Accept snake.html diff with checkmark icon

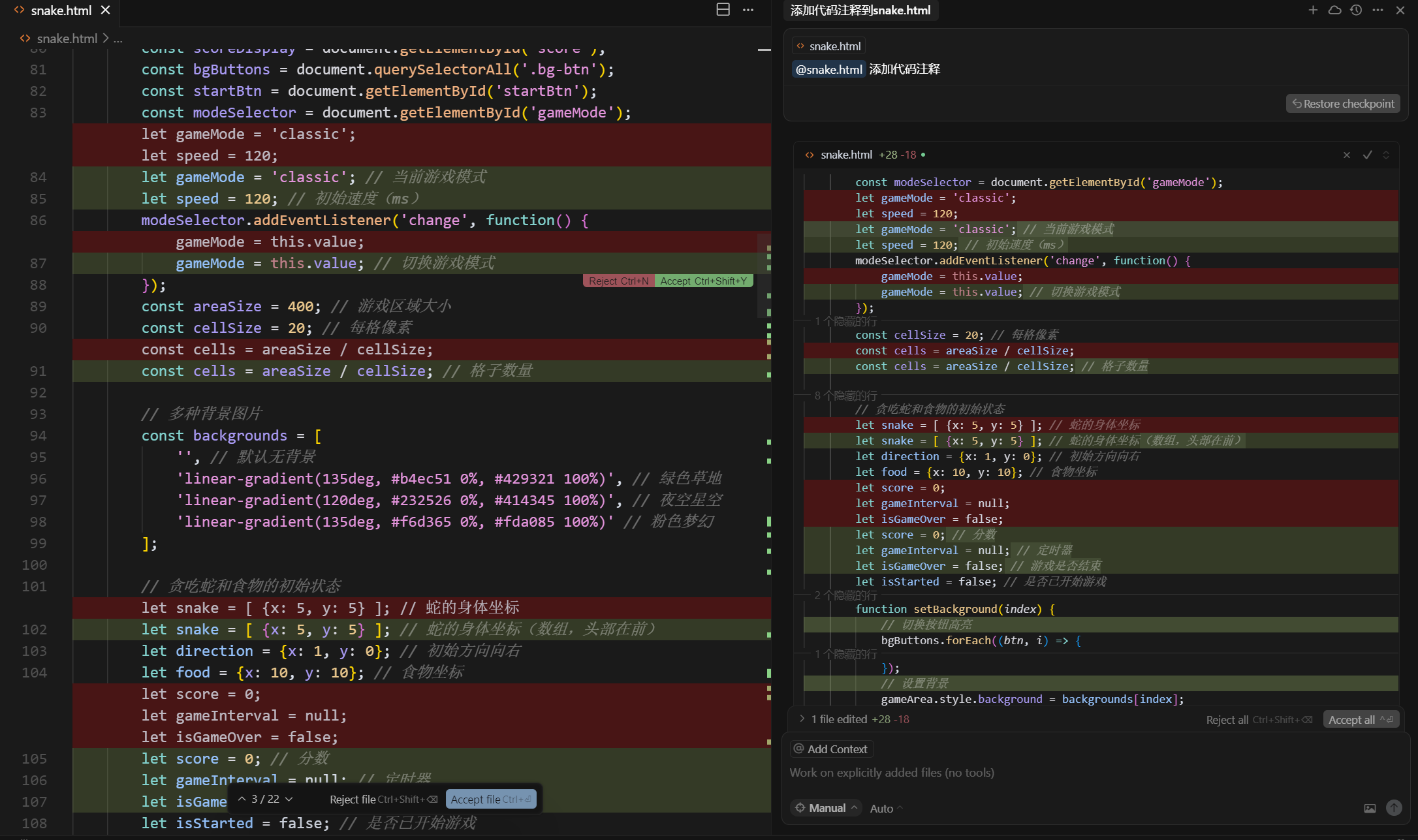point(1367,155)
